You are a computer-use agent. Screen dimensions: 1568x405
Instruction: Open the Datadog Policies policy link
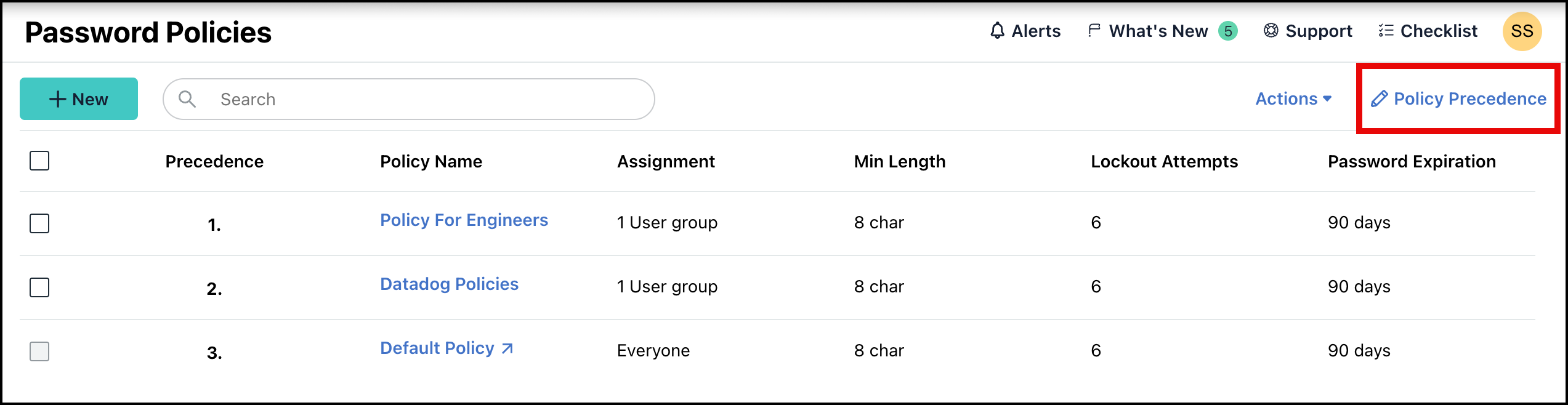[x=448, y=284]
